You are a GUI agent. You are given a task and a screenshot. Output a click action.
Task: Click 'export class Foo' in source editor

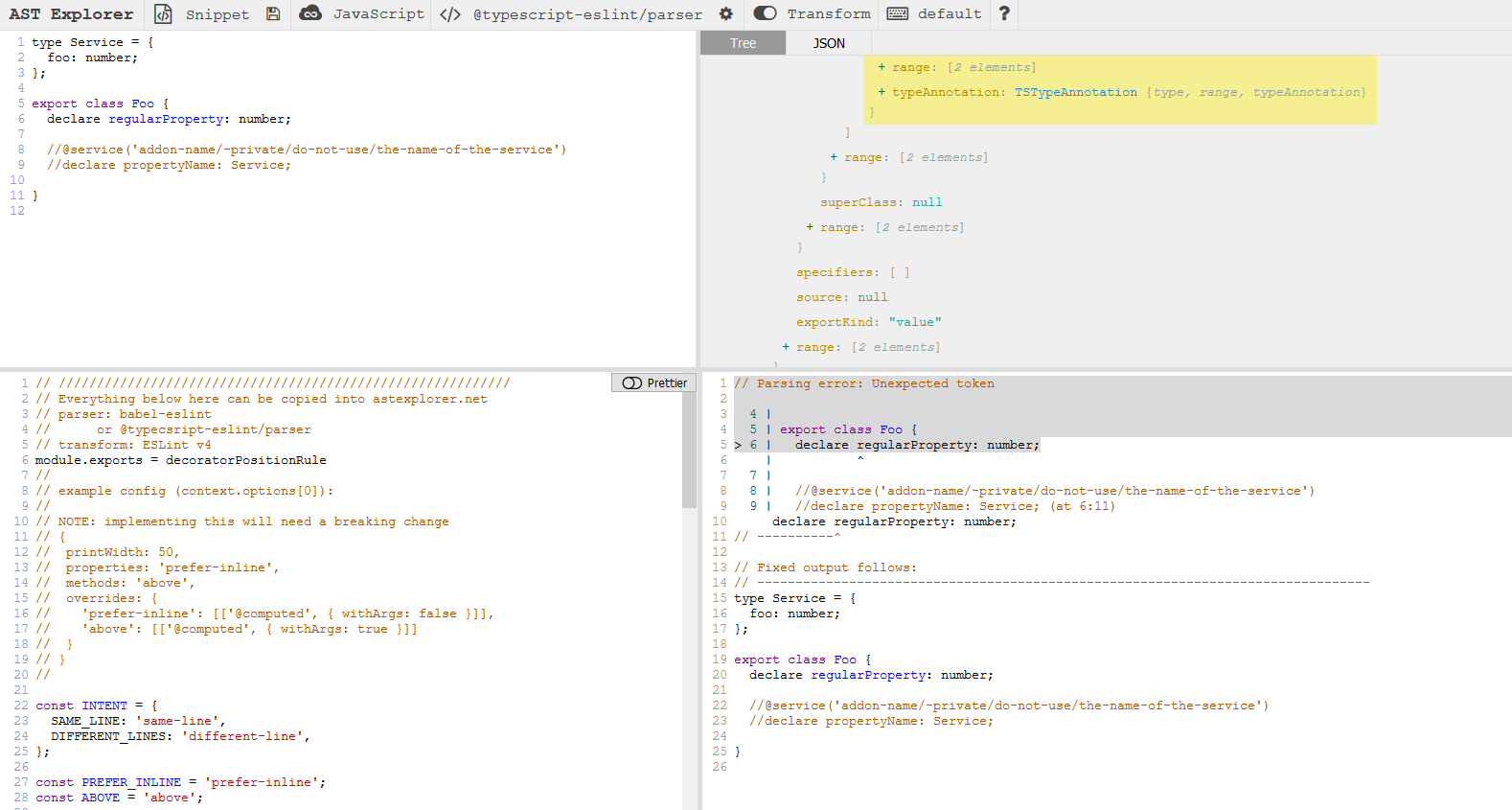93,104
